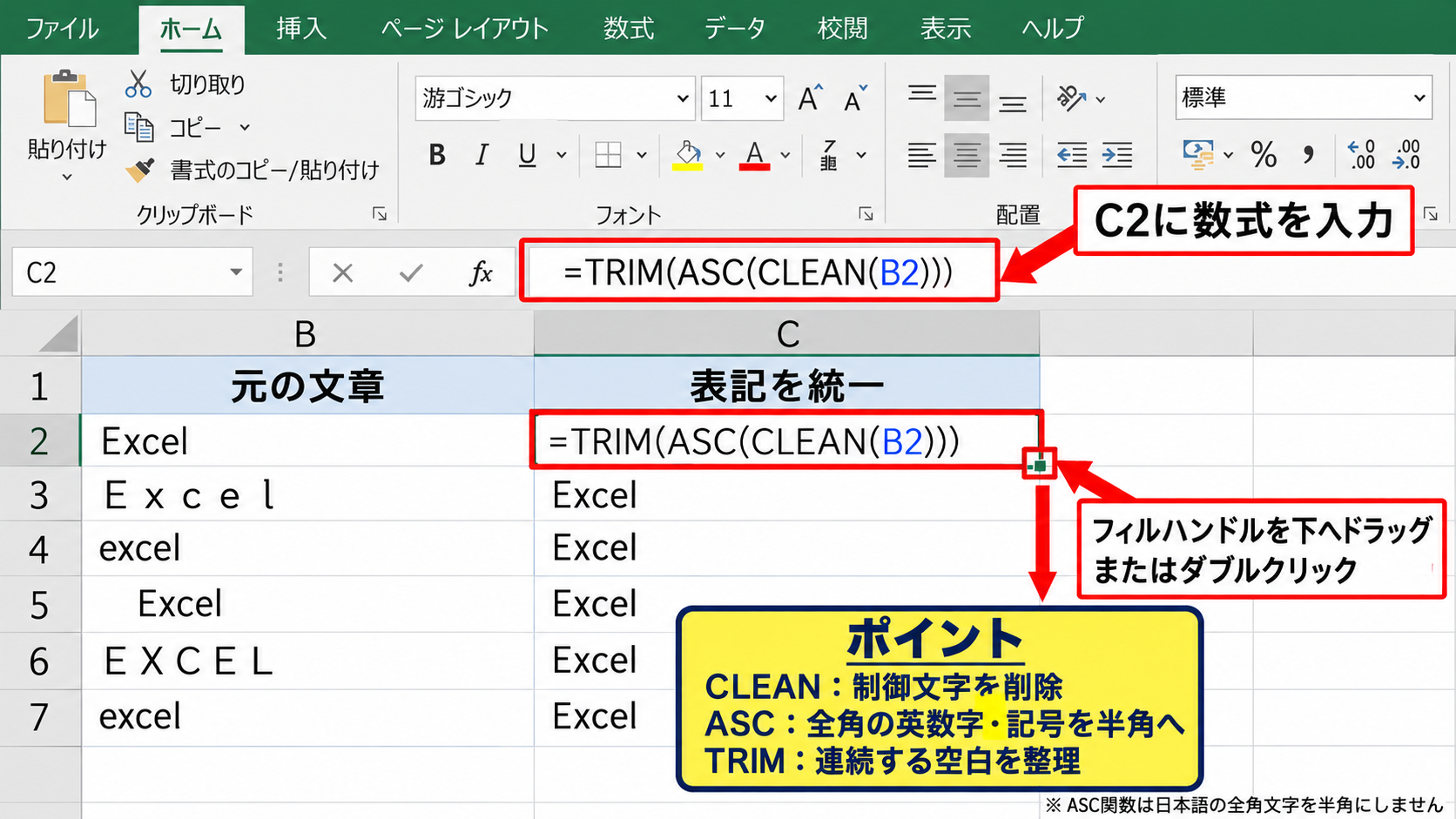Click the Paste (貼り付け) icon
Screen dimensions: 1456x819
[68, 98]
